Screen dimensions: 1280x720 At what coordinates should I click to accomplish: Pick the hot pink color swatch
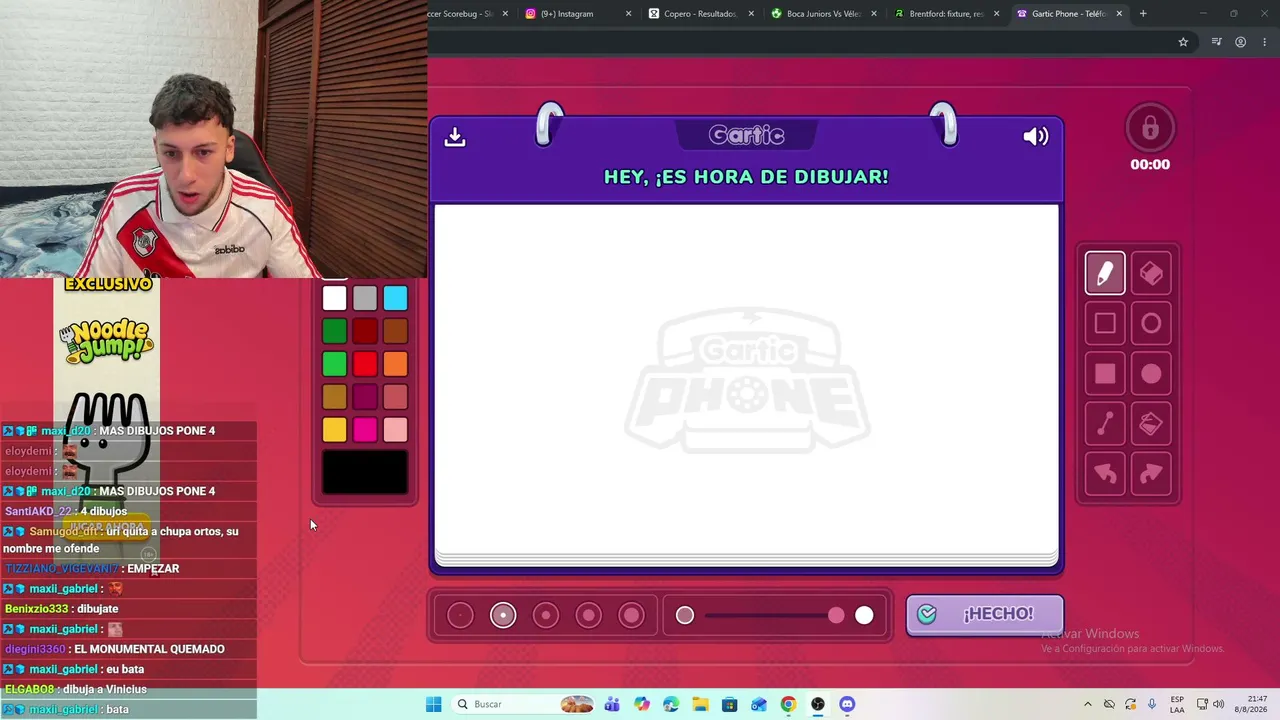point(365,430)
